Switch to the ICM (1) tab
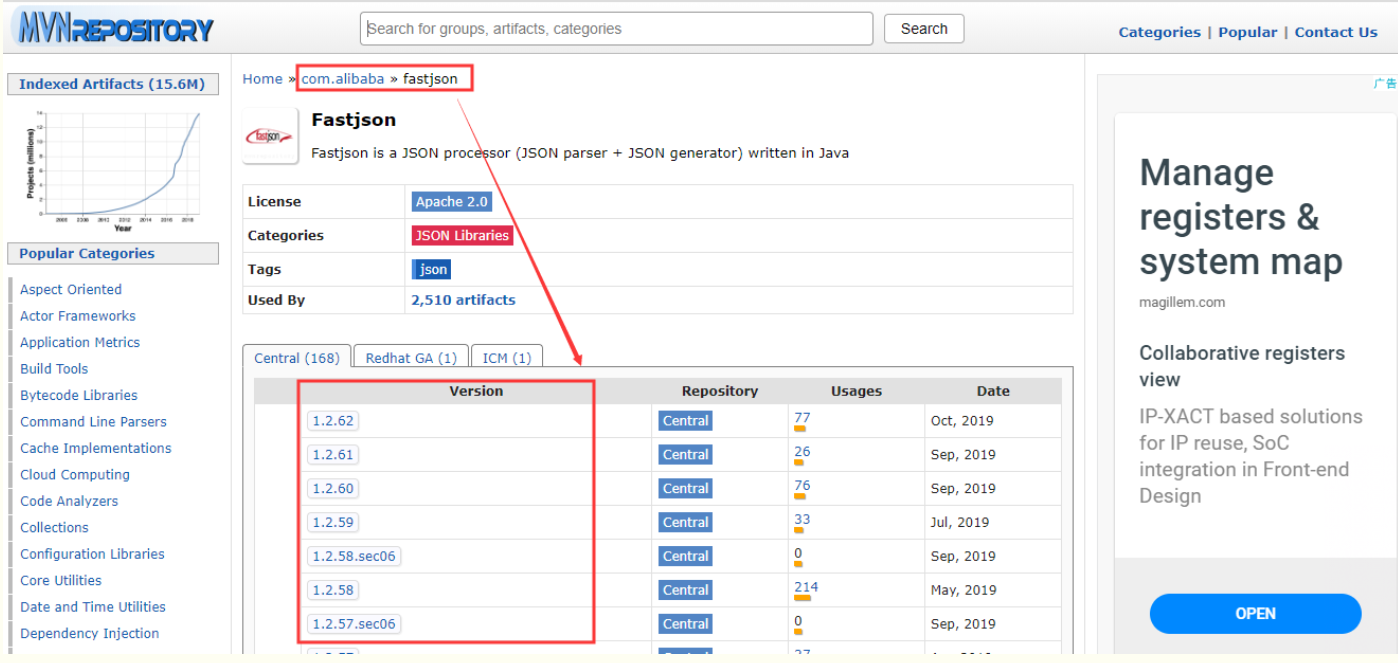Screen dimensions: 1398x663 click(x=507, y=357)
